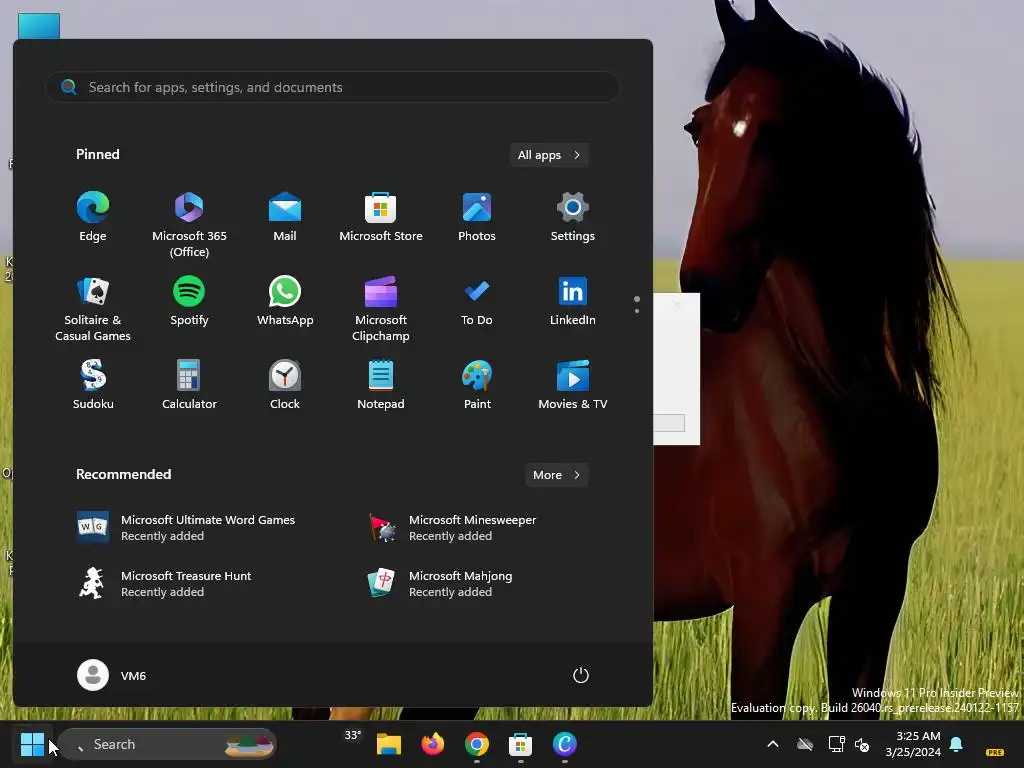The width and height of the screenshot is (1024, 768).
Task: Open notifications bell icon
Action: [956, 744]
